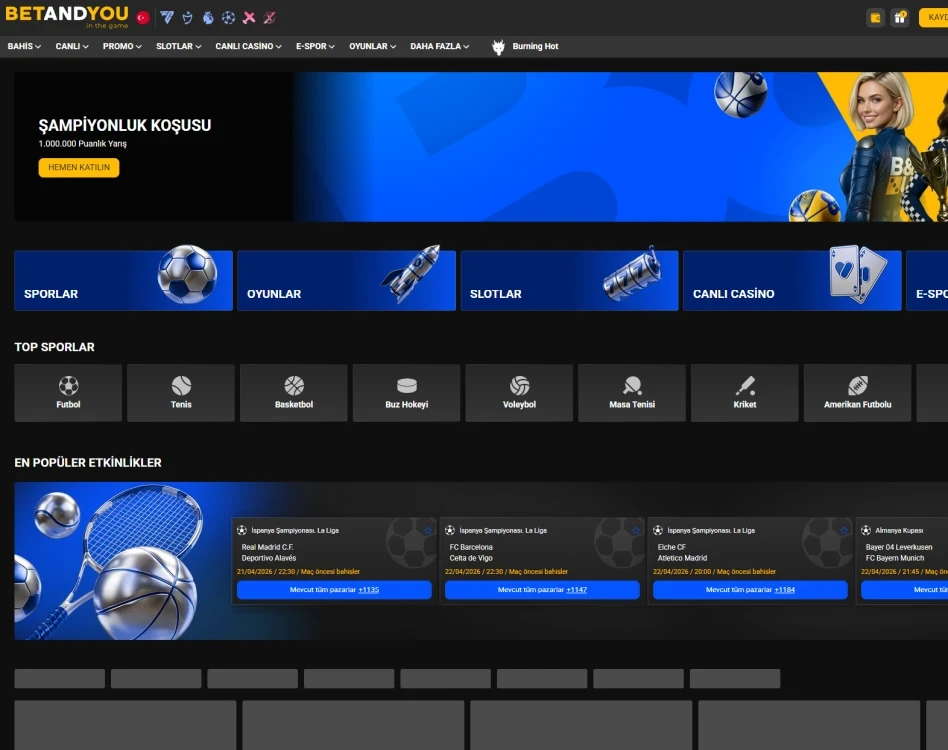Open the SLOTLAR 777 category tile
Screen dimensions: 948x750
[570, 280]
